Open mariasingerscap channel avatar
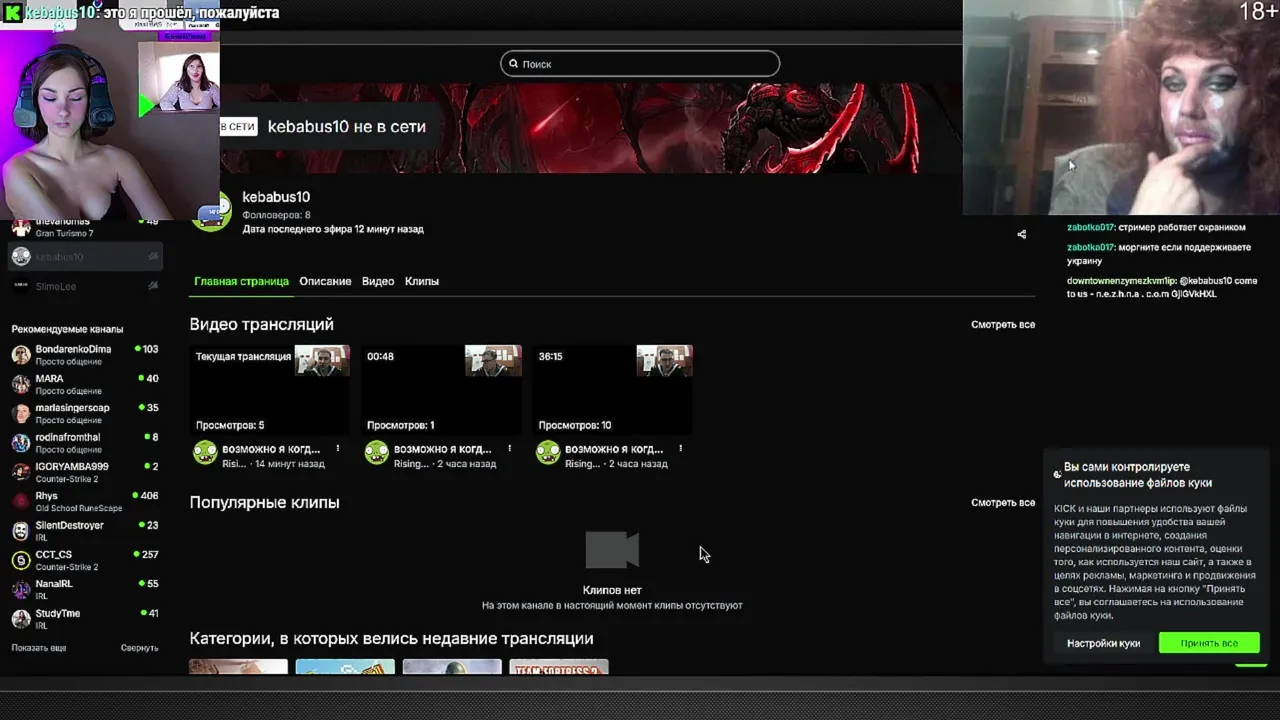This screenshot has height=720, width=1280. click(21, 414)
